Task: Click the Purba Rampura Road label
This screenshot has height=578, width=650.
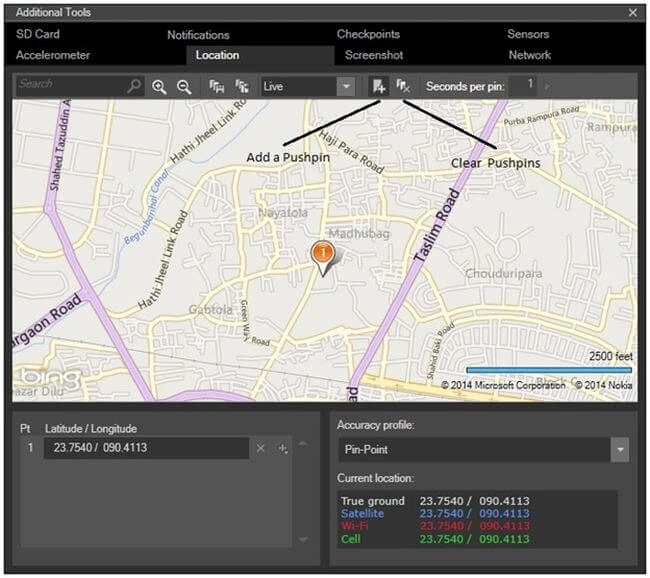Action: (541, 116)
